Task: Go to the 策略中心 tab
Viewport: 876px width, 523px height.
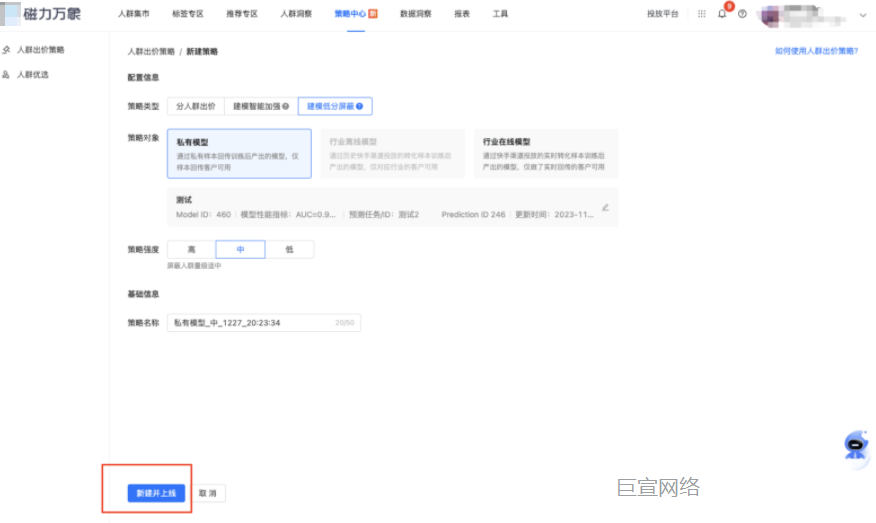Action: (x=350, y=14)
